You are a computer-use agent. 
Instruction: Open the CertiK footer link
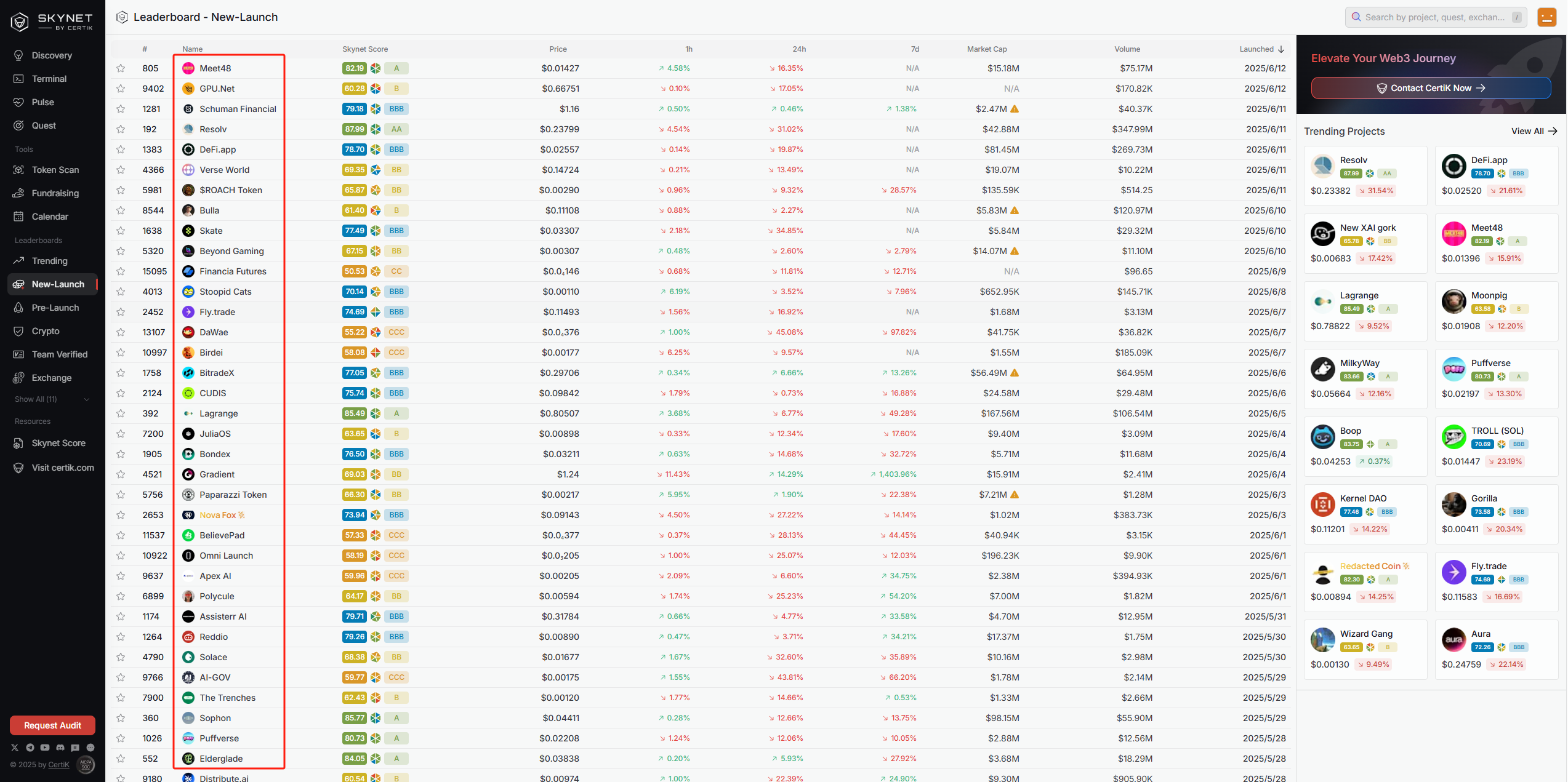[59, 765]
